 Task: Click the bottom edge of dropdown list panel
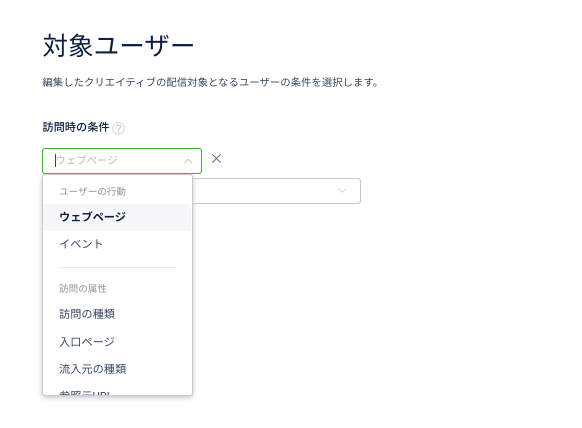(117, 395)
